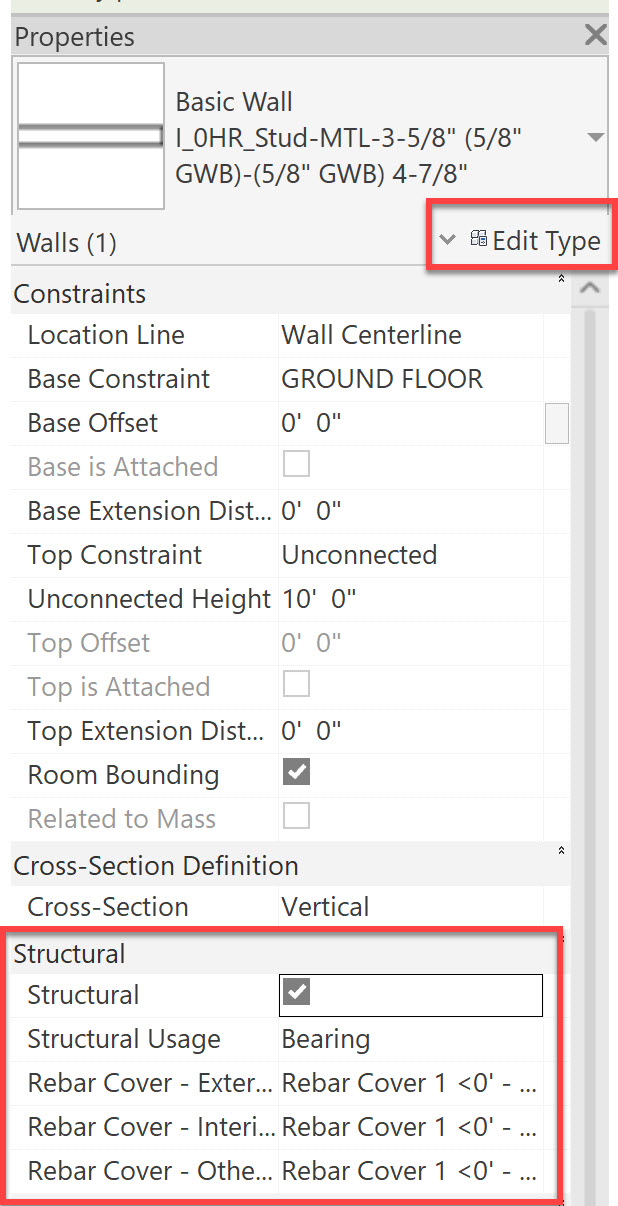
Task: Collapse the Constraints section
Action: coord(561,279)
